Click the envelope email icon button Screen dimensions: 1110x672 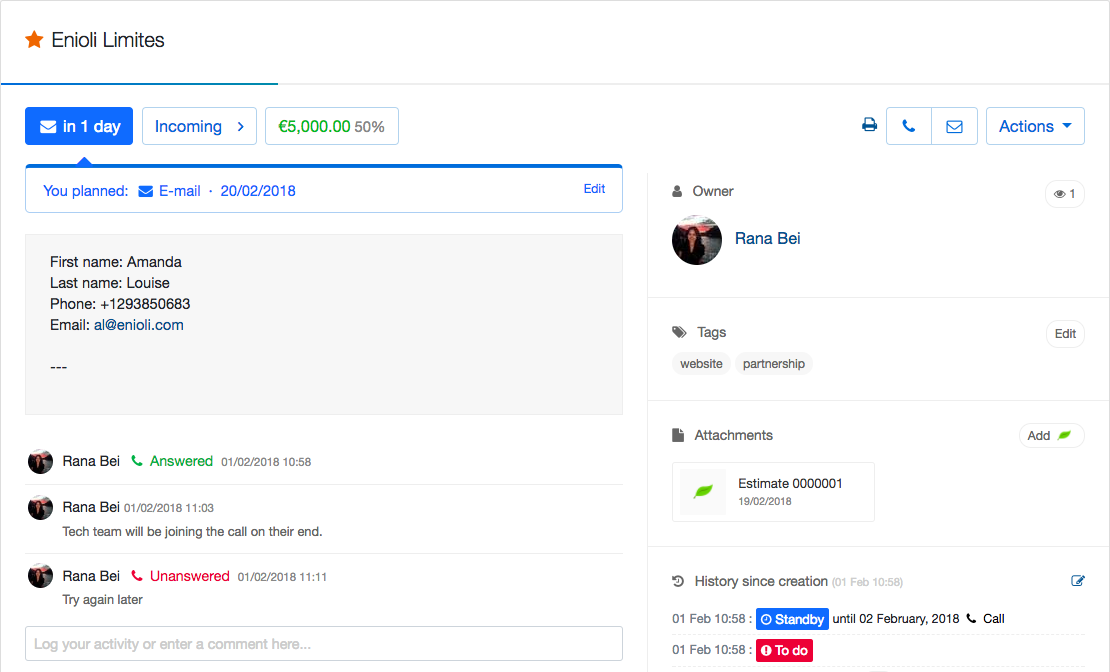[x=954, y=126]
